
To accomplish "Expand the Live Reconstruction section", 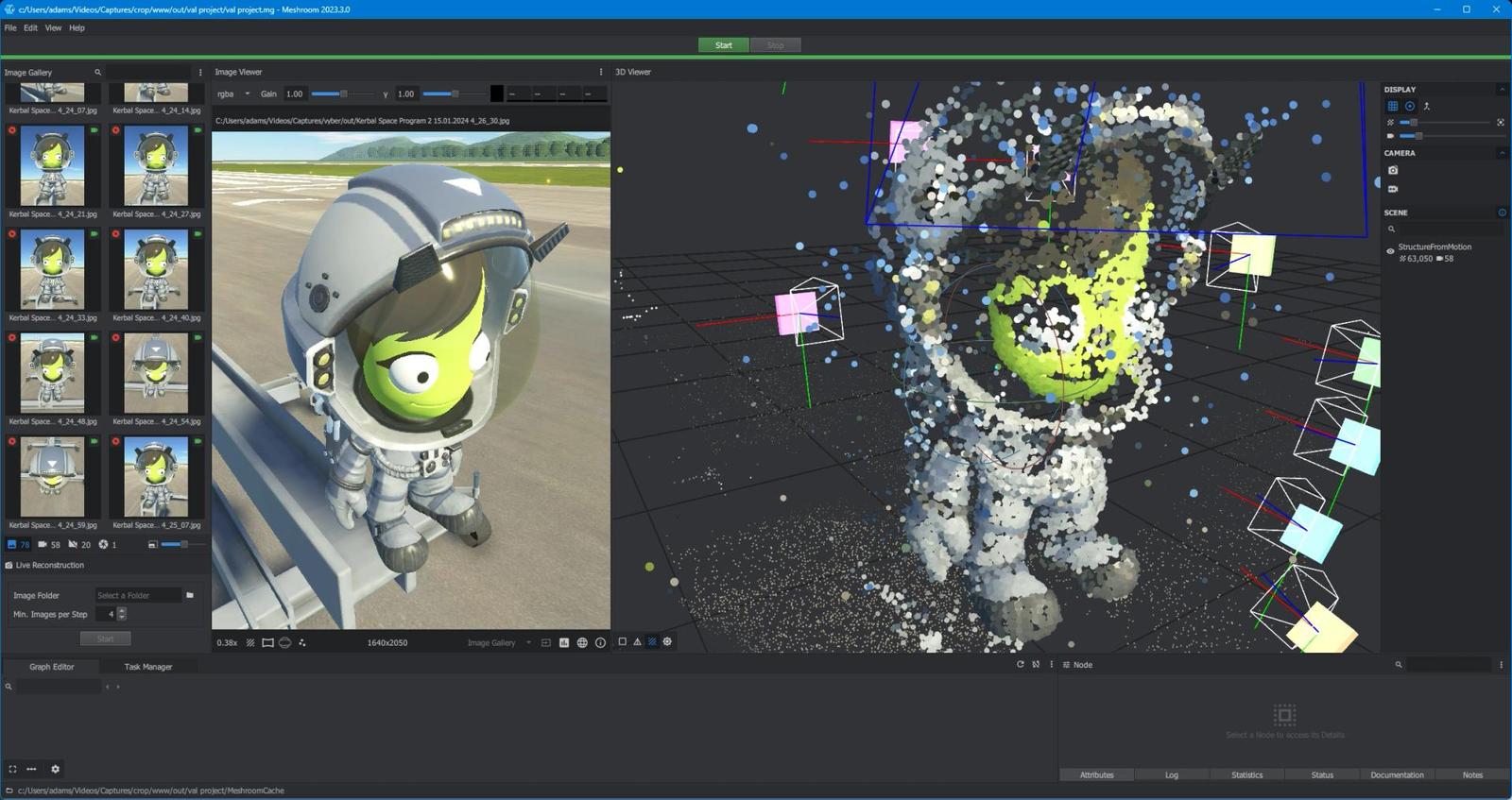I will click(x=45, y=565).
